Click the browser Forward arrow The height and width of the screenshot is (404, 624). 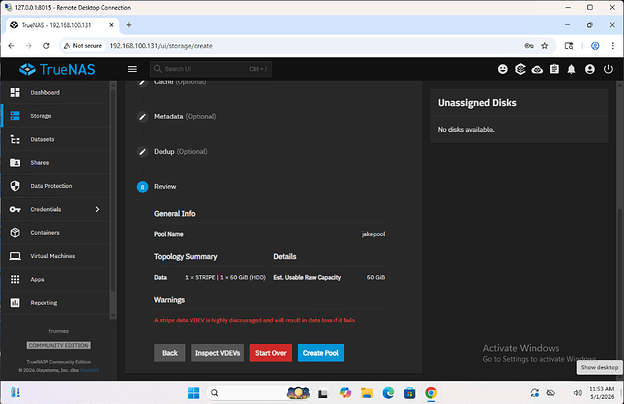[29, 46]
